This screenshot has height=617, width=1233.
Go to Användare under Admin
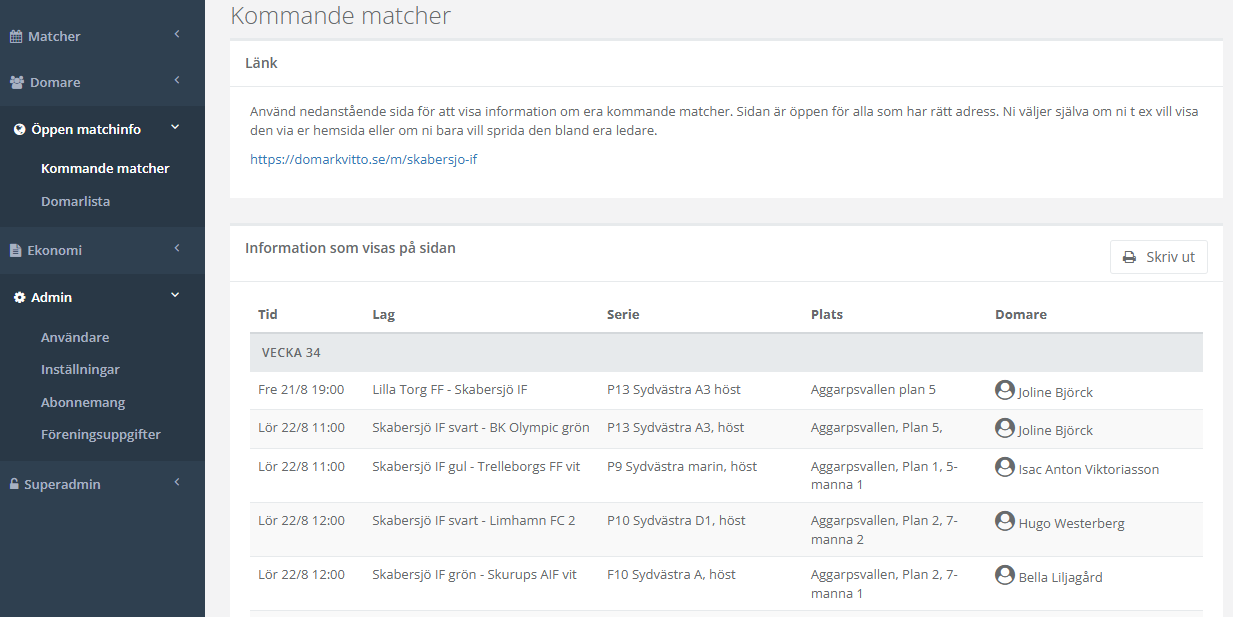coord(75,337)
